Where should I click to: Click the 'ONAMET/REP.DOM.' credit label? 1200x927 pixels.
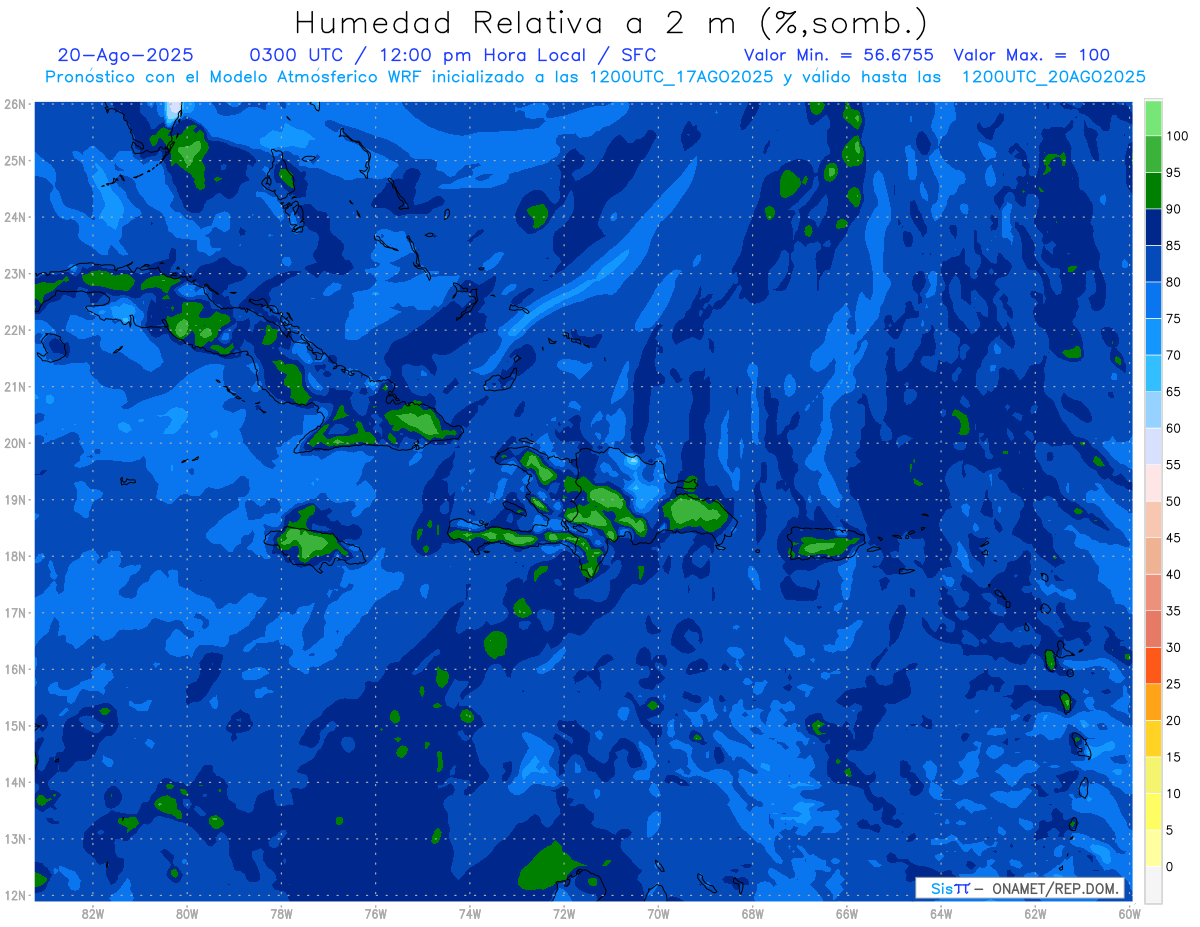point(1056,889)
